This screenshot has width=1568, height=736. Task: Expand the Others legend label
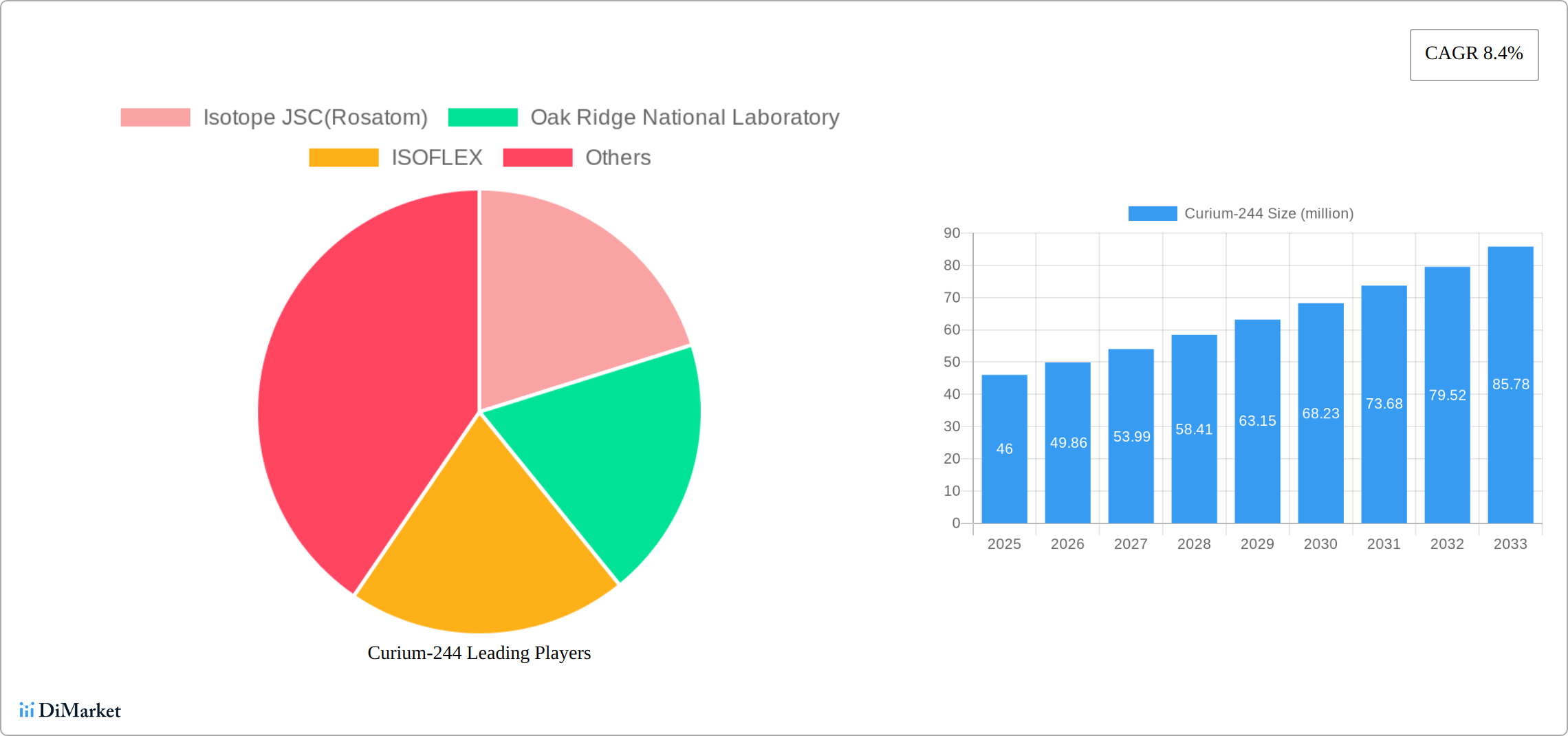pos(618,158)
